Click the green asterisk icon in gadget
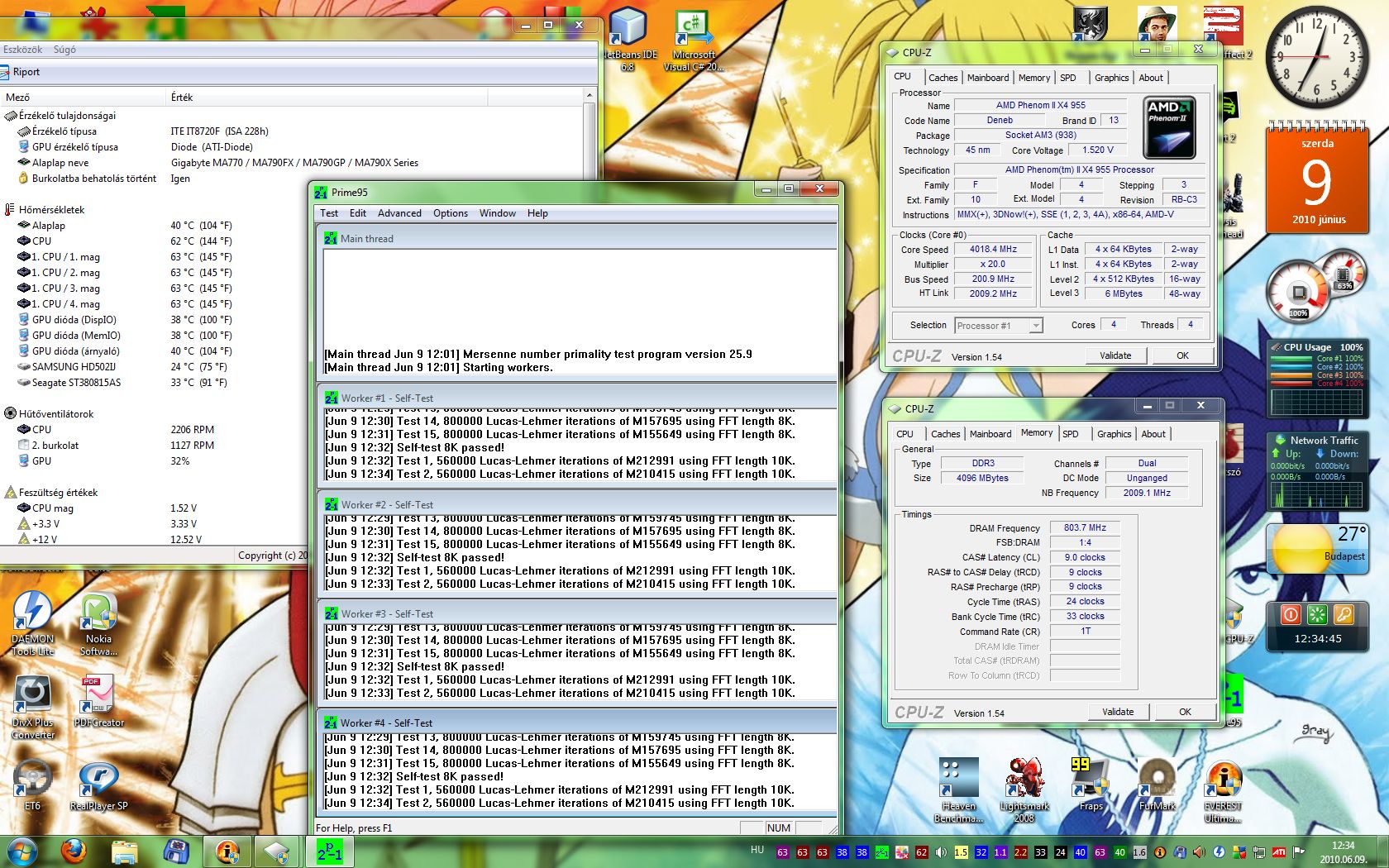 (x=1317, y=614)
